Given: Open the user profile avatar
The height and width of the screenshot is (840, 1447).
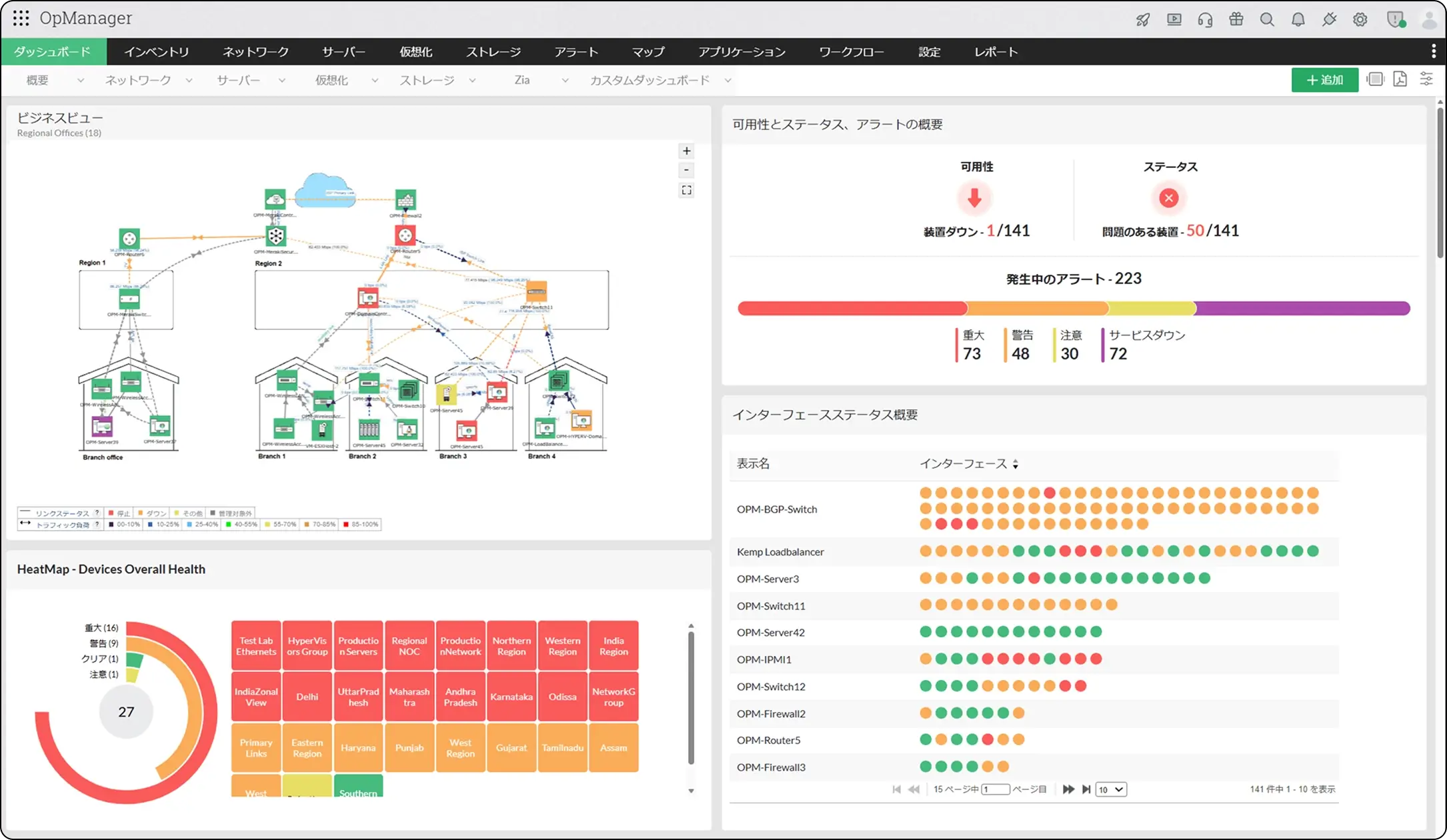Looking at the screenshot, I should click(x=1429, y=19).
